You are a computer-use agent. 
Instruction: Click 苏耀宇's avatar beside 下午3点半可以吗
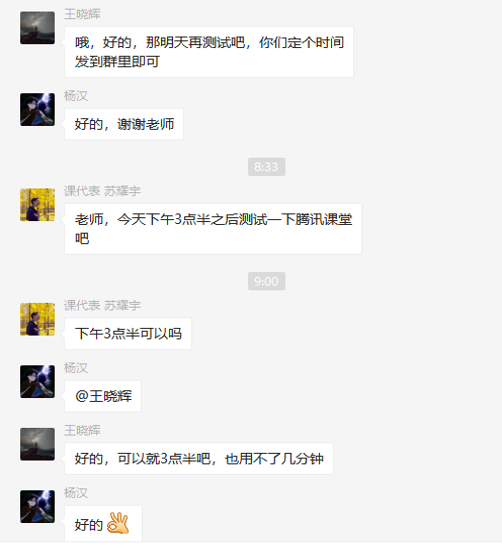pyautogui.click(x=37, y=319)
